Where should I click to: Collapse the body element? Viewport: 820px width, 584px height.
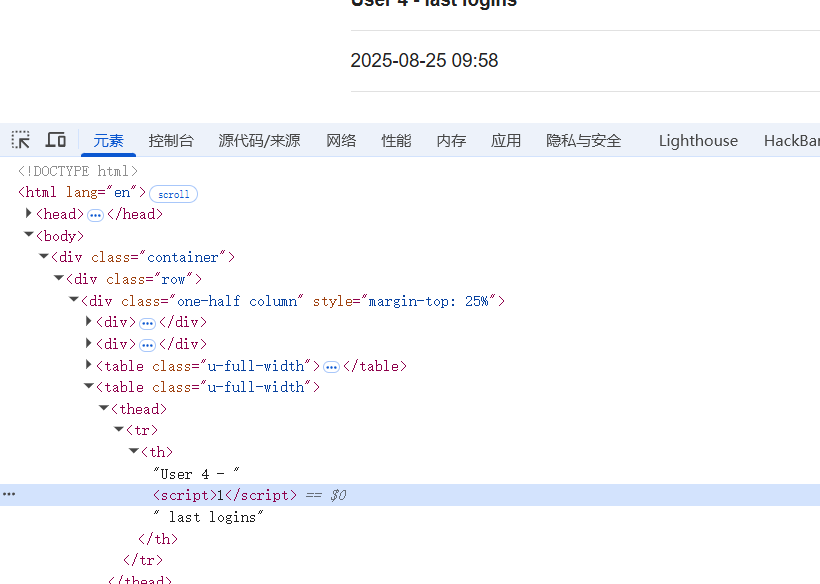[x=29, y=235]
